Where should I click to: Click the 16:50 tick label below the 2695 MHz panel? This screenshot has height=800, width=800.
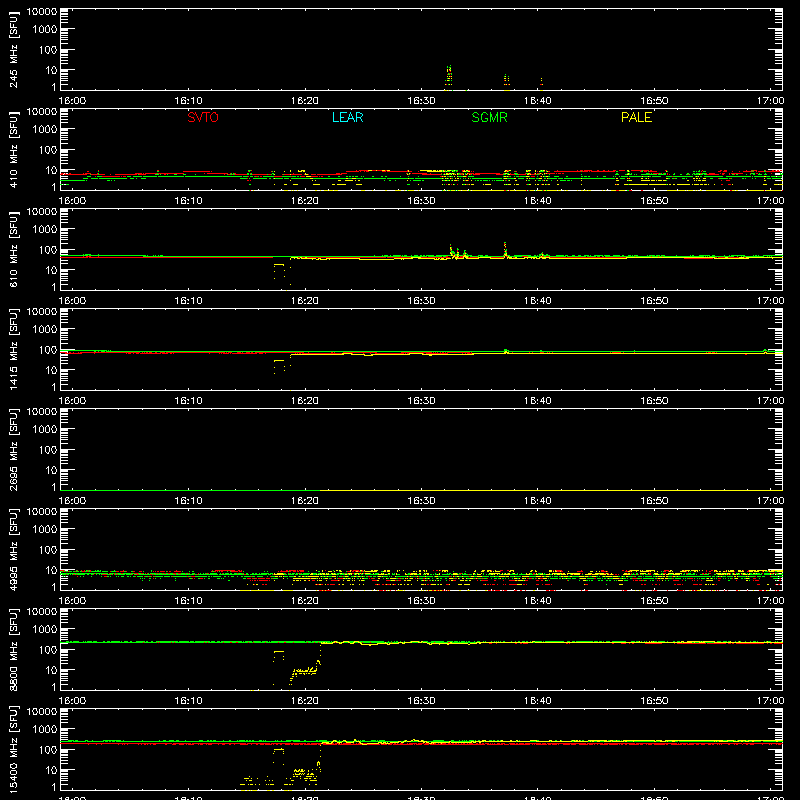(x=654, y=501)
